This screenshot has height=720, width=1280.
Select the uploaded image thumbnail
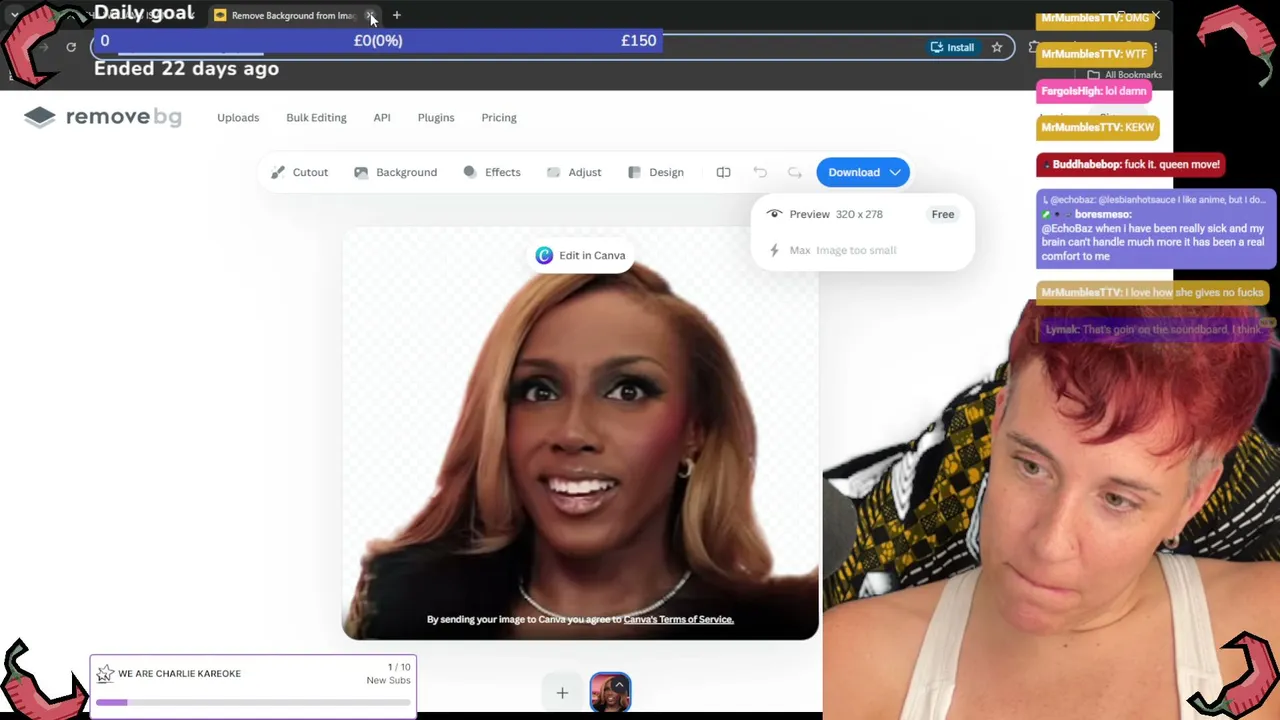pos(610,692)
